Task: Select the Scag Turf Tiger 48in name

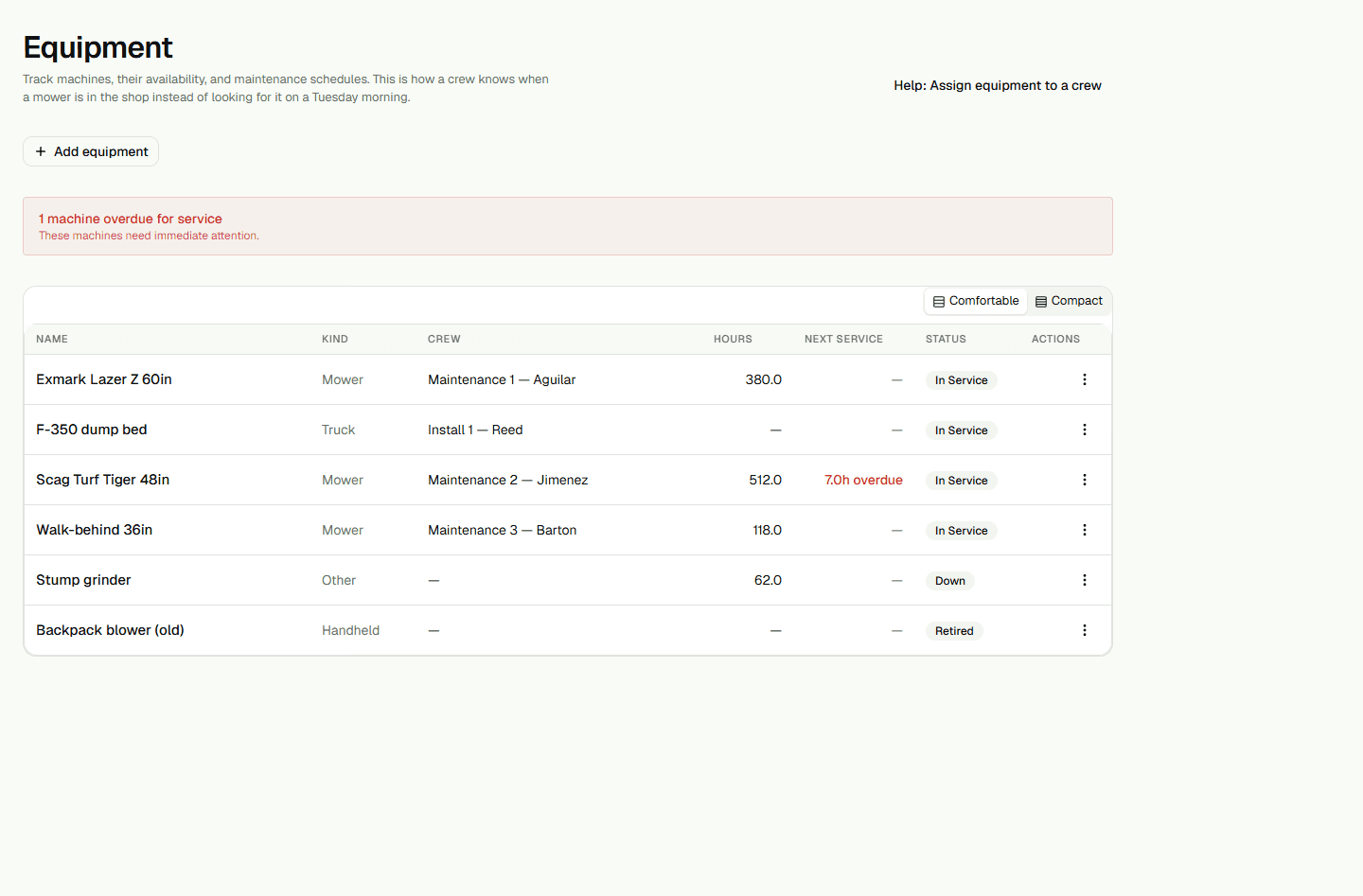Action: 103,480
